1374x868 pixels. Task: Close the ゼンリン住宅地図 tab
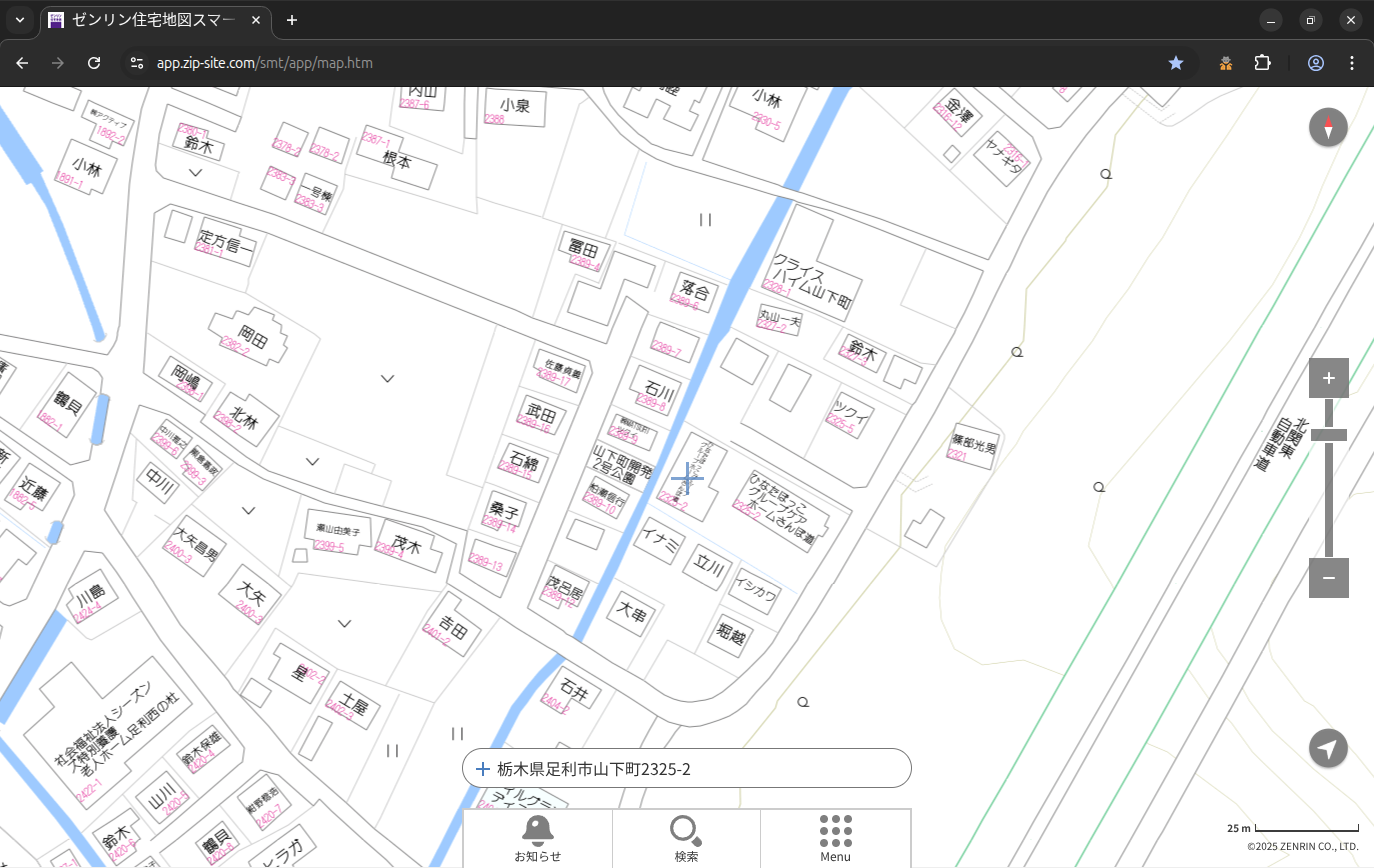[256, 20]
